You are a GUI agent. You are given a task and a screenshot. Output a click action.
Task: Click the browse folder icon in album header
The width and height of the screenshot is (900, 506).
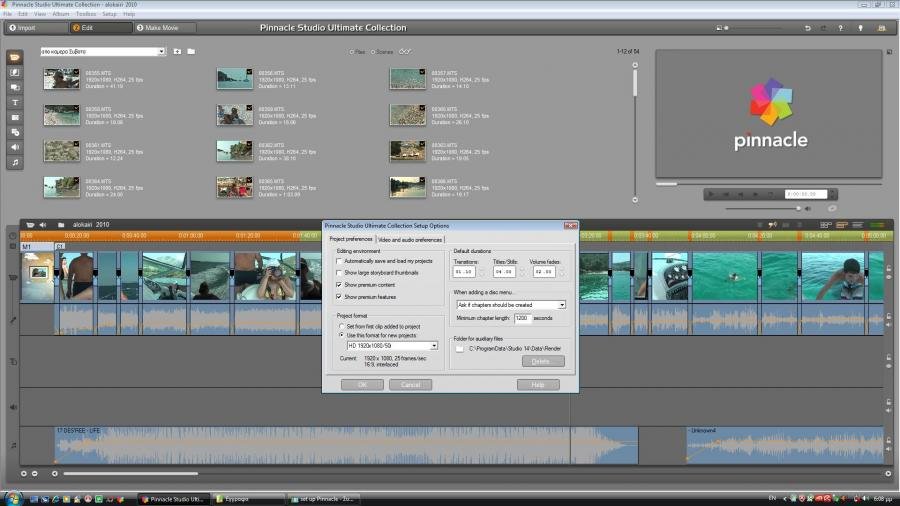pyautogui.click(x=191, y=52)
